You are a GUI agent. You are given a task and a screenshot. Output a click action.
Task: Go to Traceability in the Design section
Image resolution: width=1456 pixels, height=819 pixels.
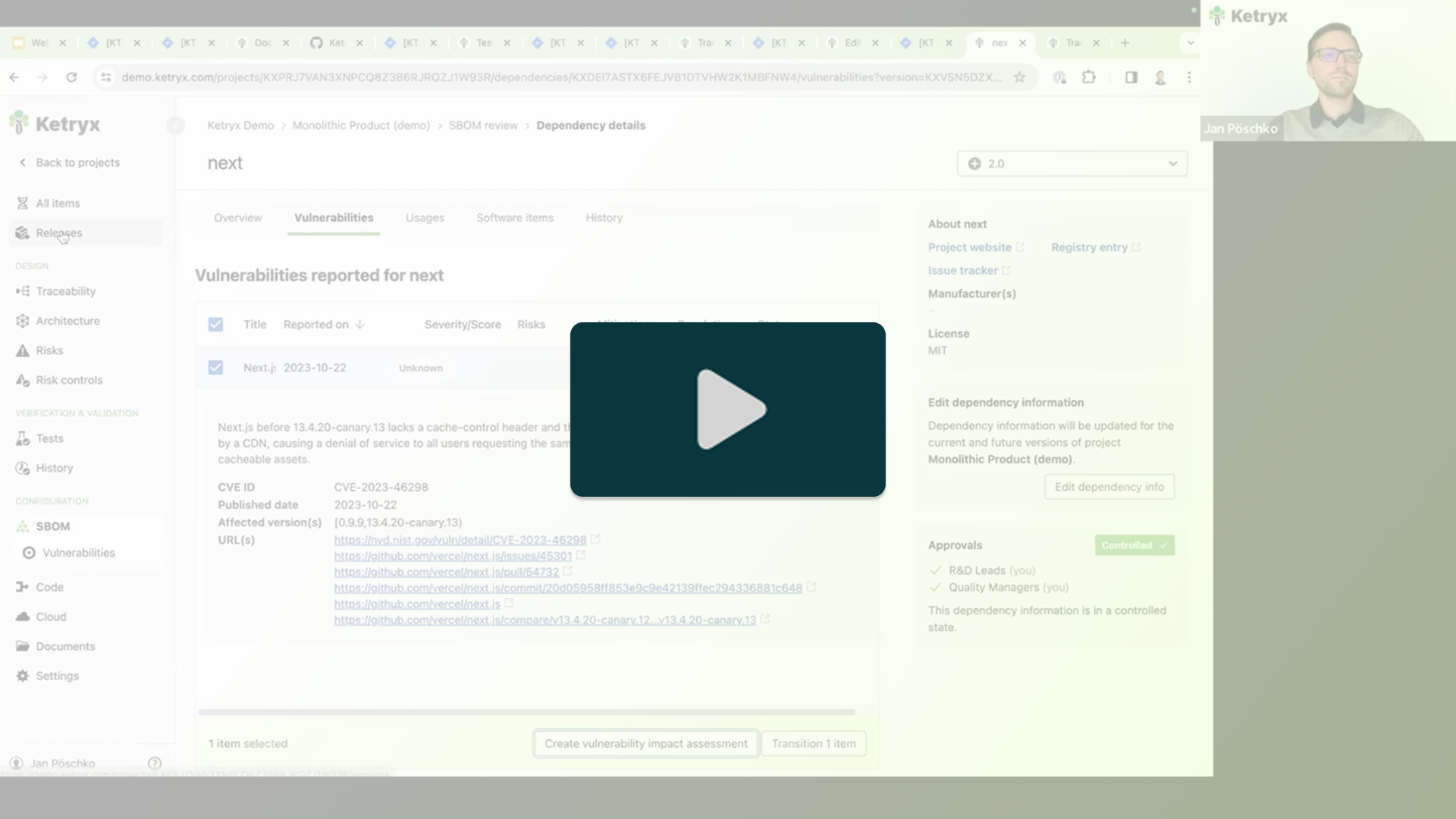[x=66, y=291]
